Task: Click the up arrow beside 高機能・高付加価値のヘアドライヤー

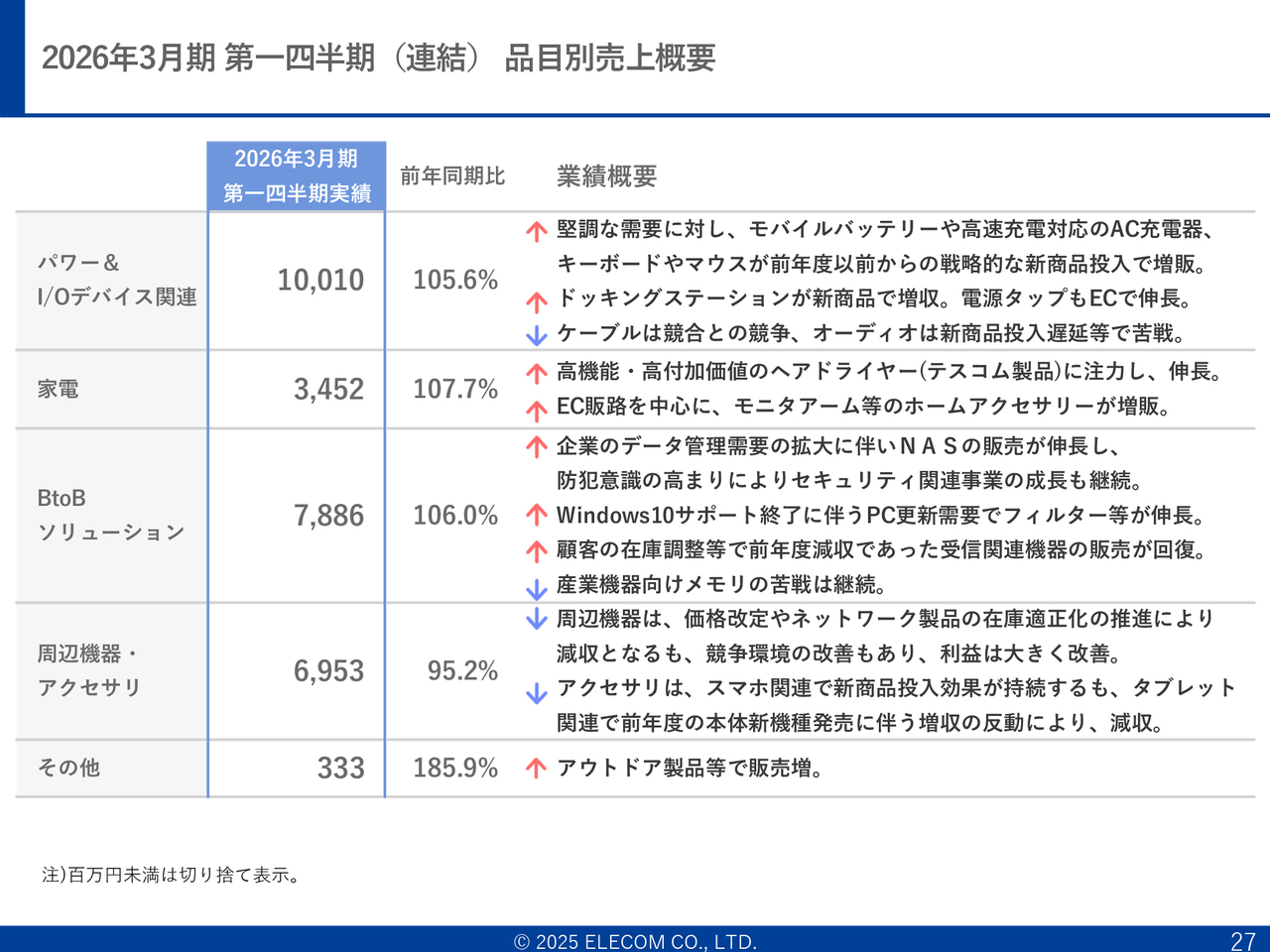Action: 537,374
